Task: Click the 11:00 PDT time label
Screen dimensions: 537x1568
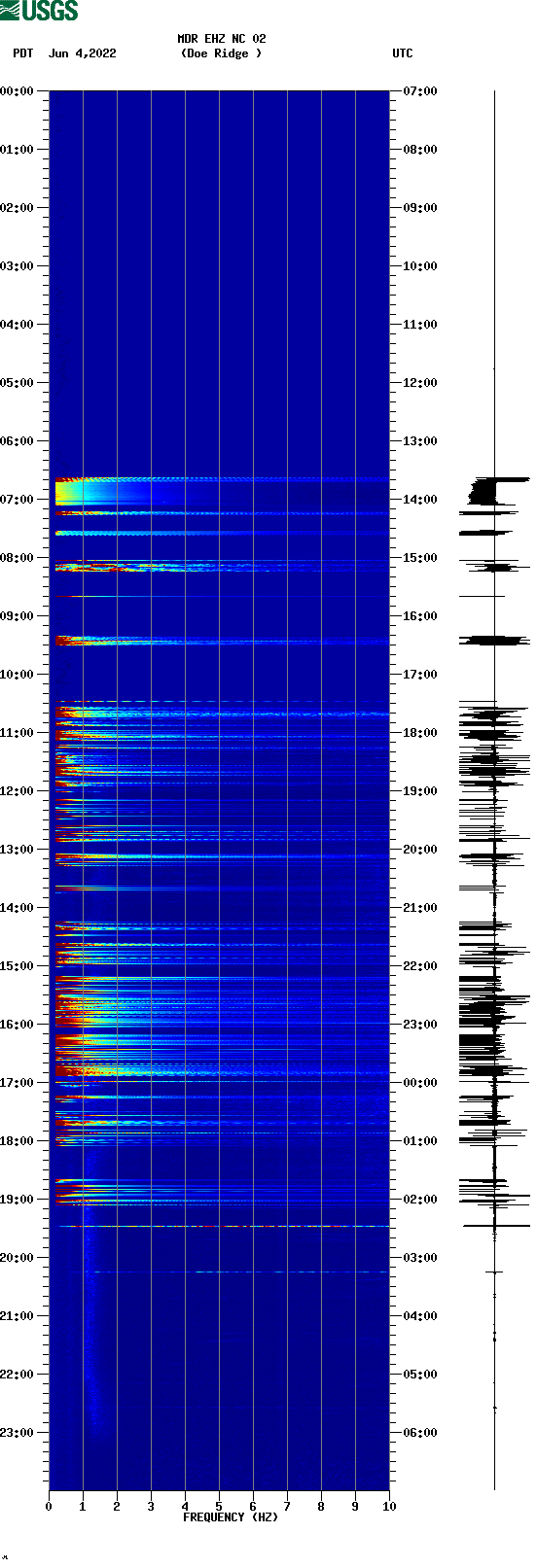Action: (18, 733)
